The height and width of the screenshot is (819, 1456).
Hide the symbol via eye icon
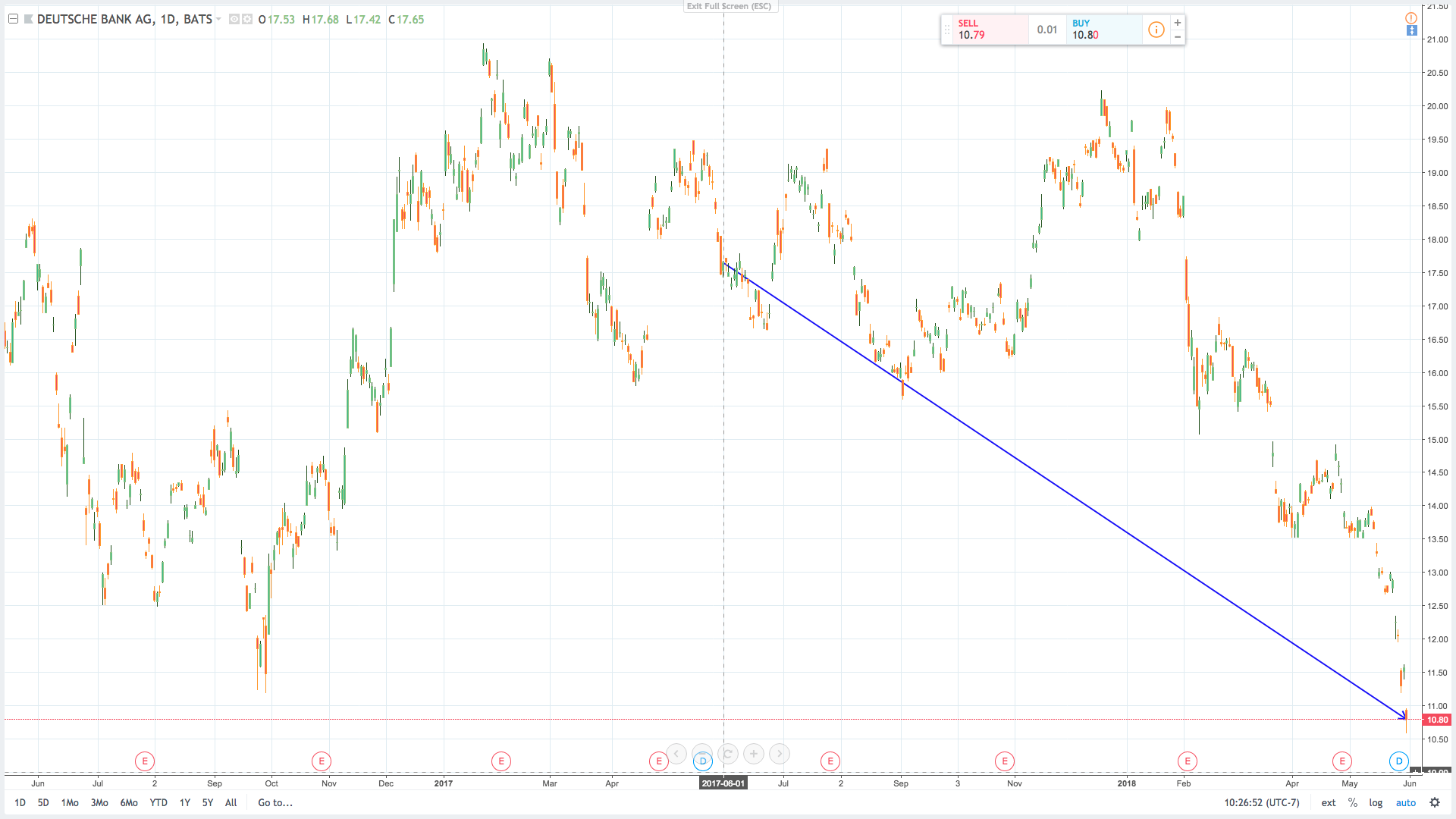pos(234,19)
